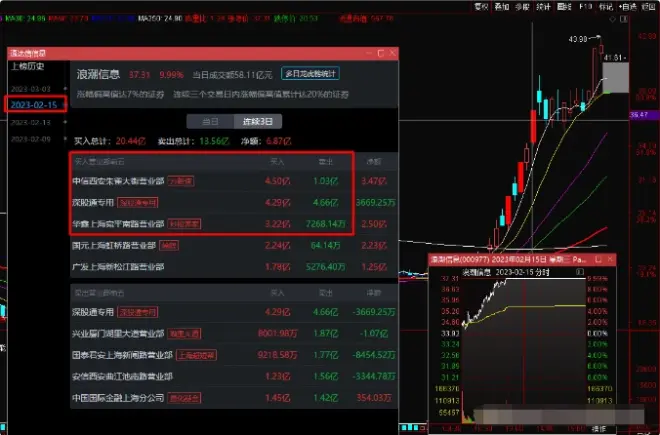
Task: Select date 2023-03-03 in history list
Action: [30, 89]
